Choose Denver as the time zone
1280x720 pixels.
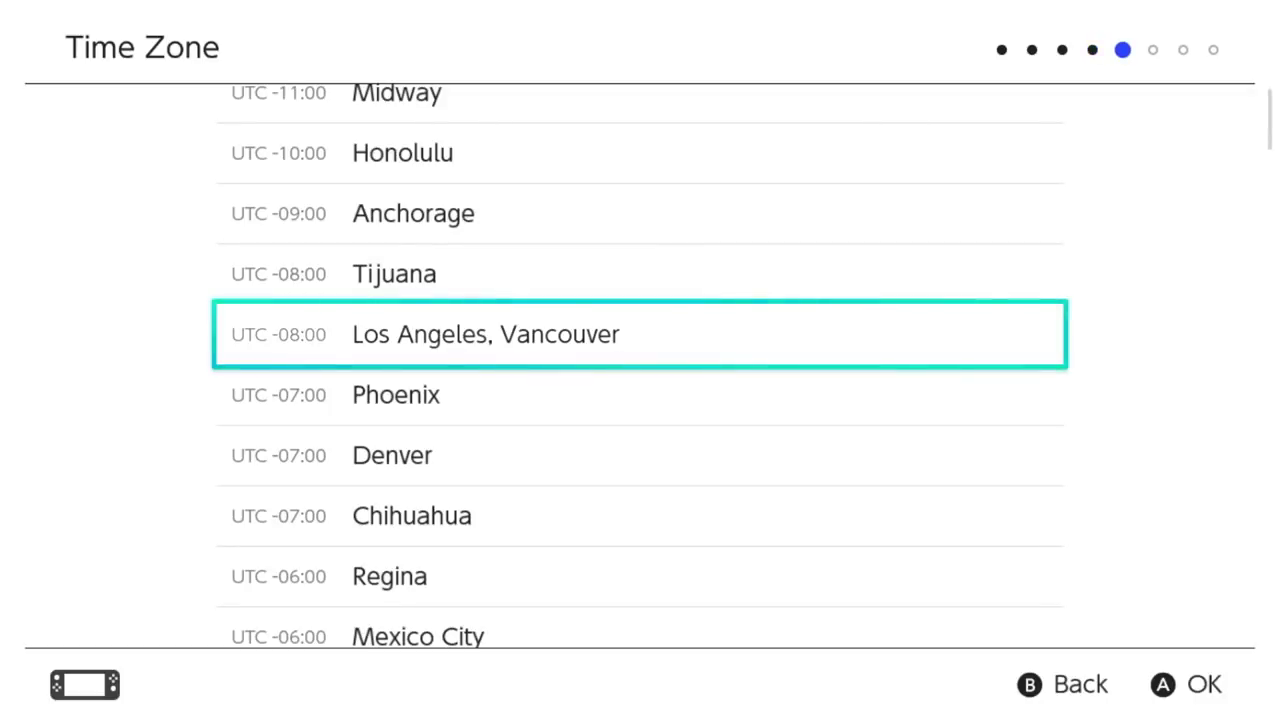(640, 456)
